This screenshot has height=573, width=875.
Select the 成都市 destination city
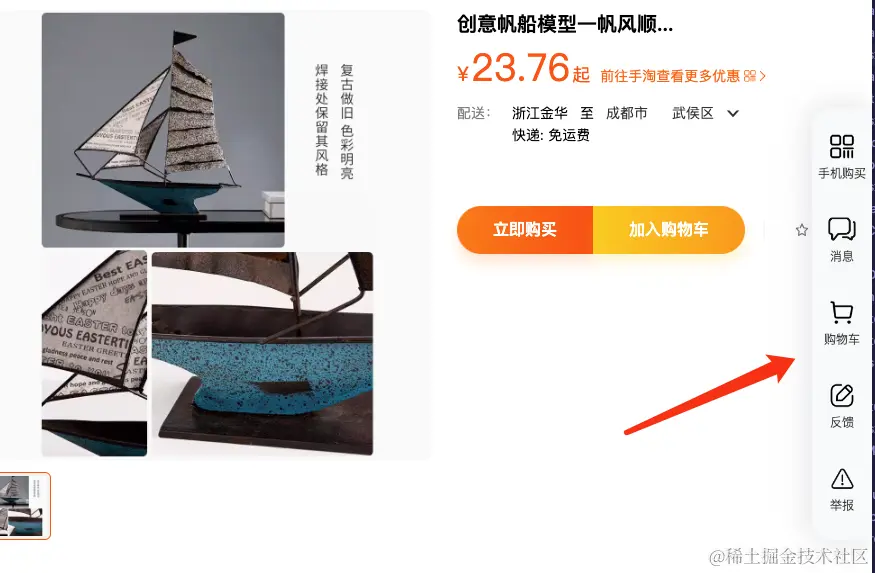tap(626, 113)
